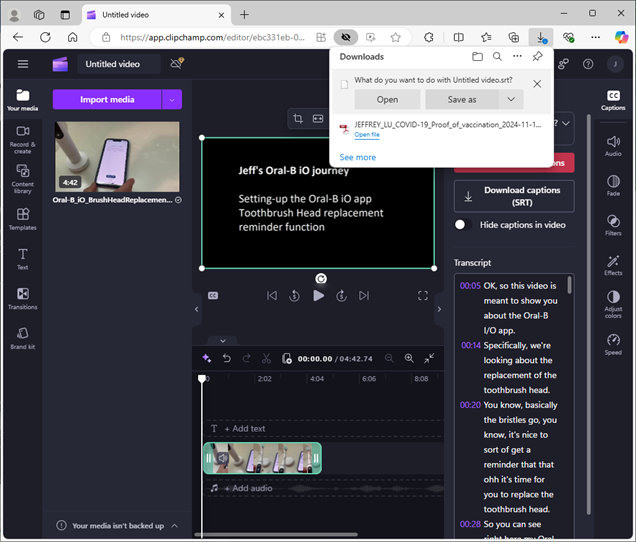Click the fit-to-frame icon above preview

(318, 118)
